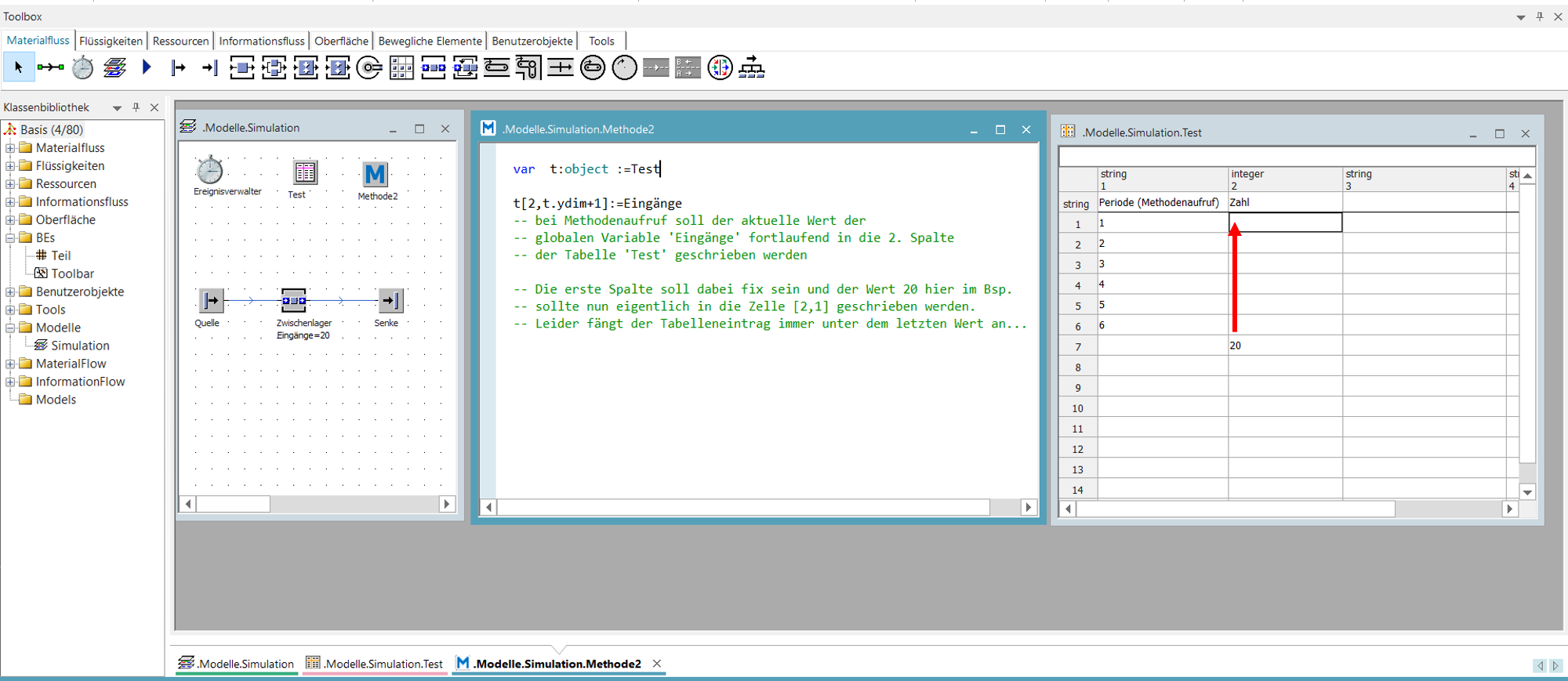
Task: Switch to the Ressourcen toolbox tab
Action: (181, 41)
